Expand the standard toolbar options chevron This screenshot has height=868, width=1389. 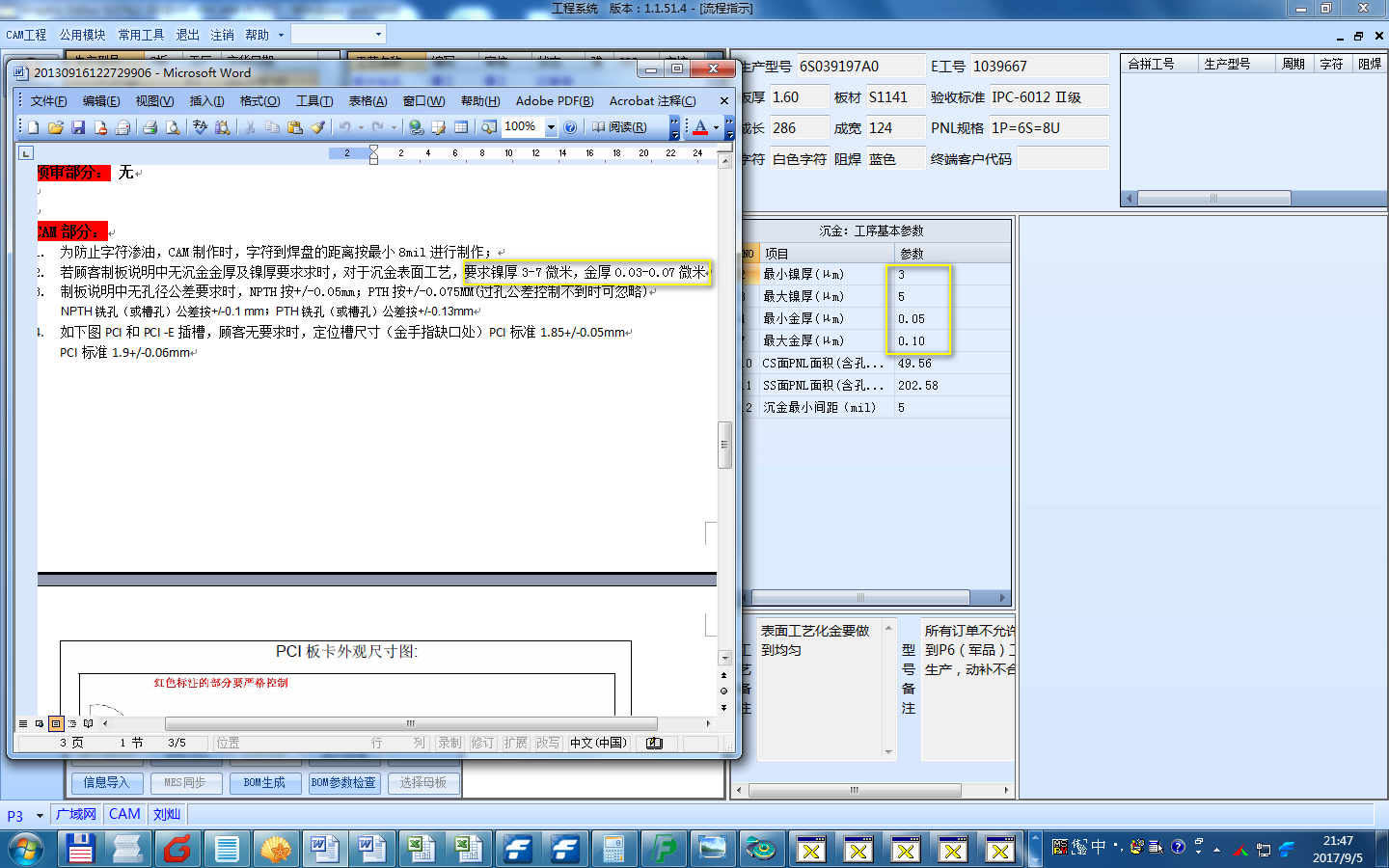click(x=674, y=127)
